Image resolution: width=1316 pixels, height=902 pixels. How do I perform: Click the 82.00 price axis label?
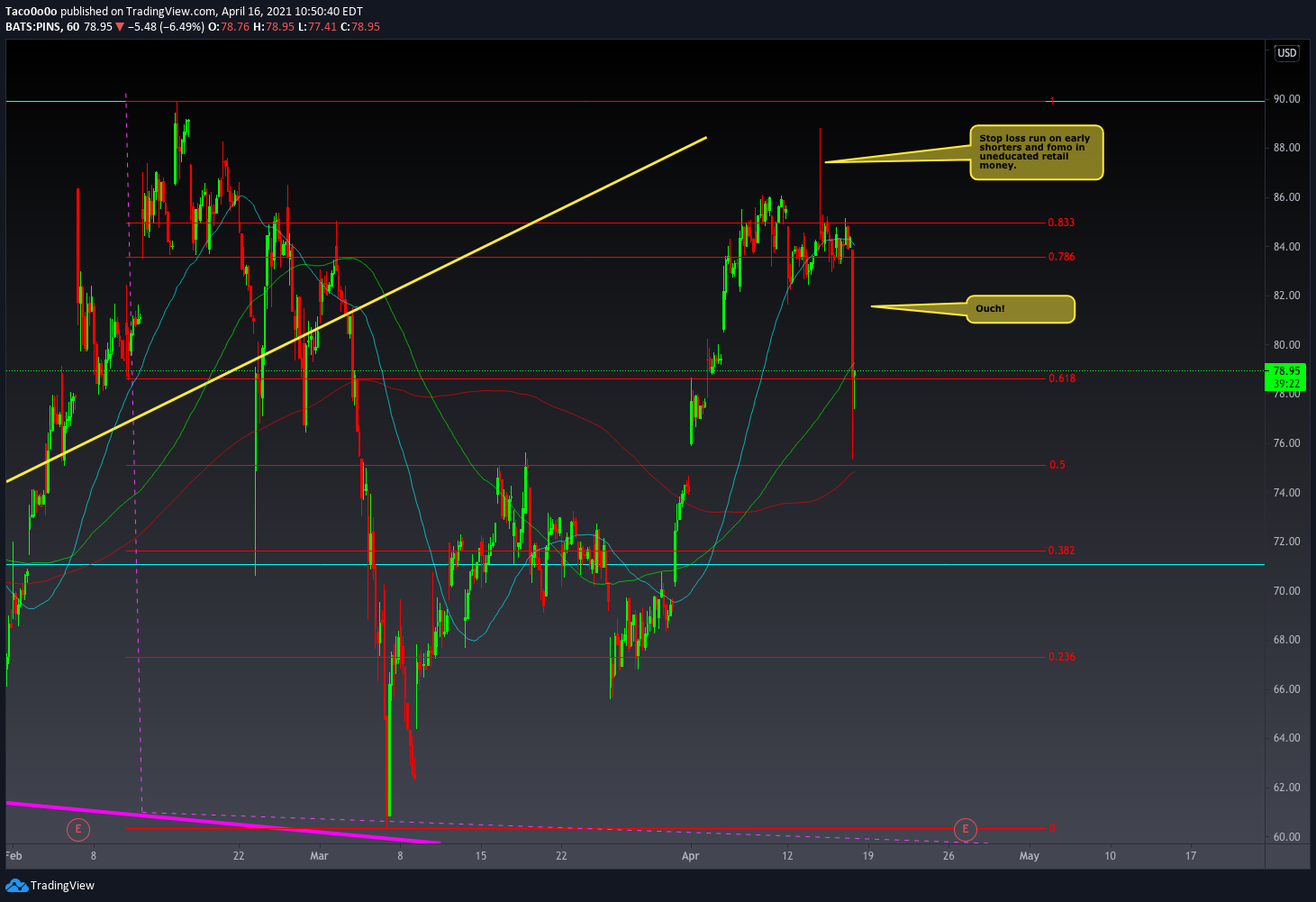tap(1286, 296)
